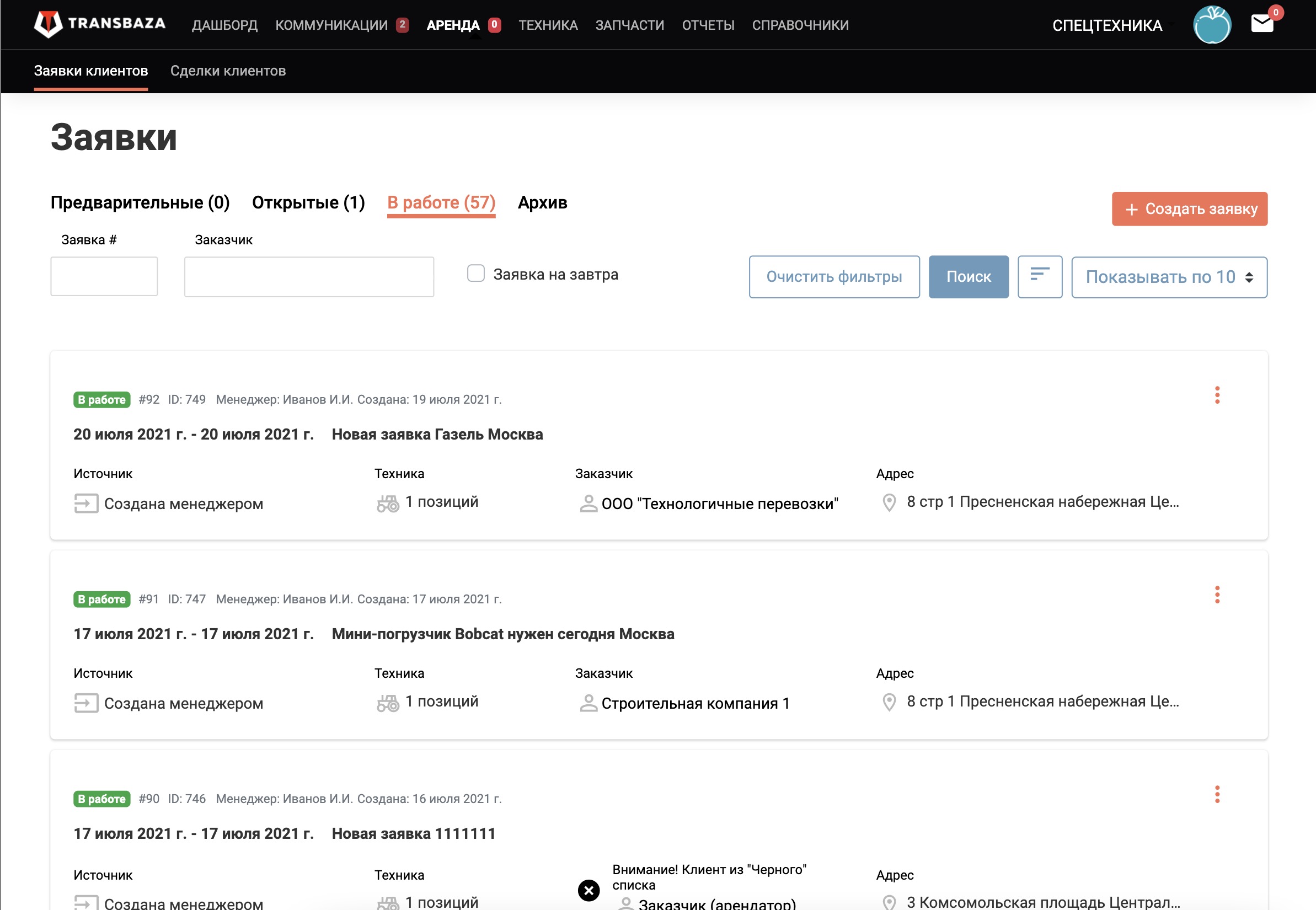
Task: Open three-dot menu for request #90
Action: click(1217, 794)
